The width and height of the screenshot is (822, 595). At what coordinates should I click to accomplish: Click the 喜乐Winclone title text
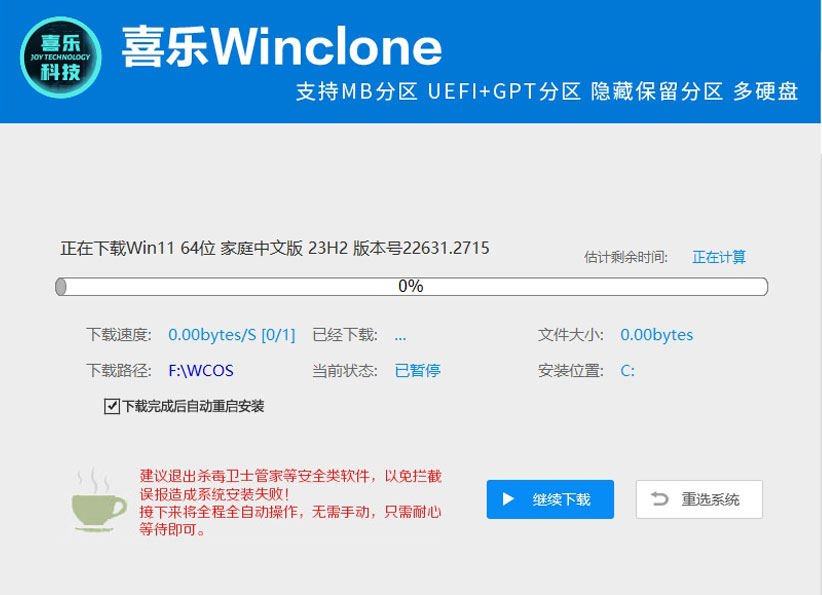pos(282,47)
